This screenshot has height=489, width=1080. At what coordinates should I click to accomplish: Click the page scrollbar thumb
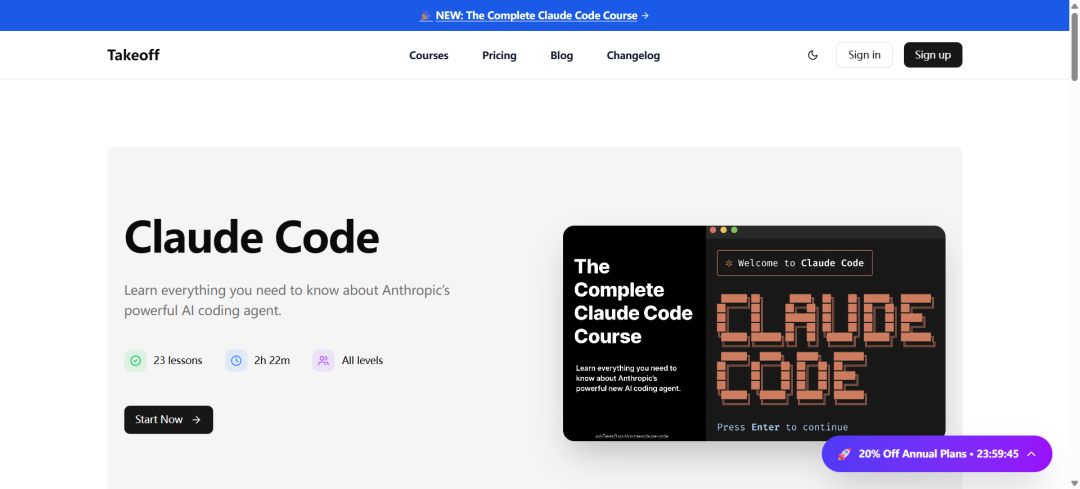(x=1074, y=47)
